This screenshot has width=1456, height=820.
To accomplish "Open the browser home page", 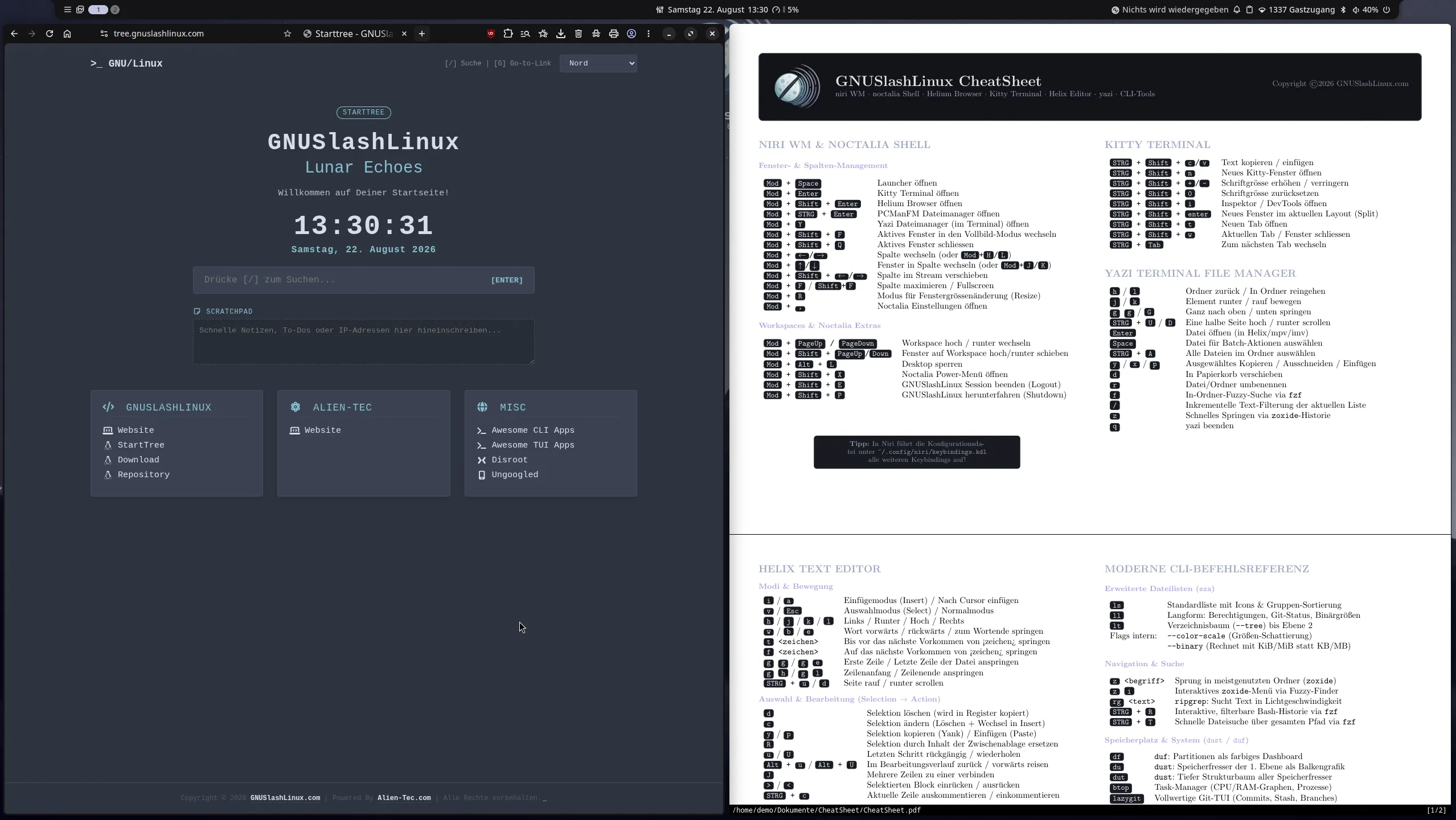I will coord(67,34).
